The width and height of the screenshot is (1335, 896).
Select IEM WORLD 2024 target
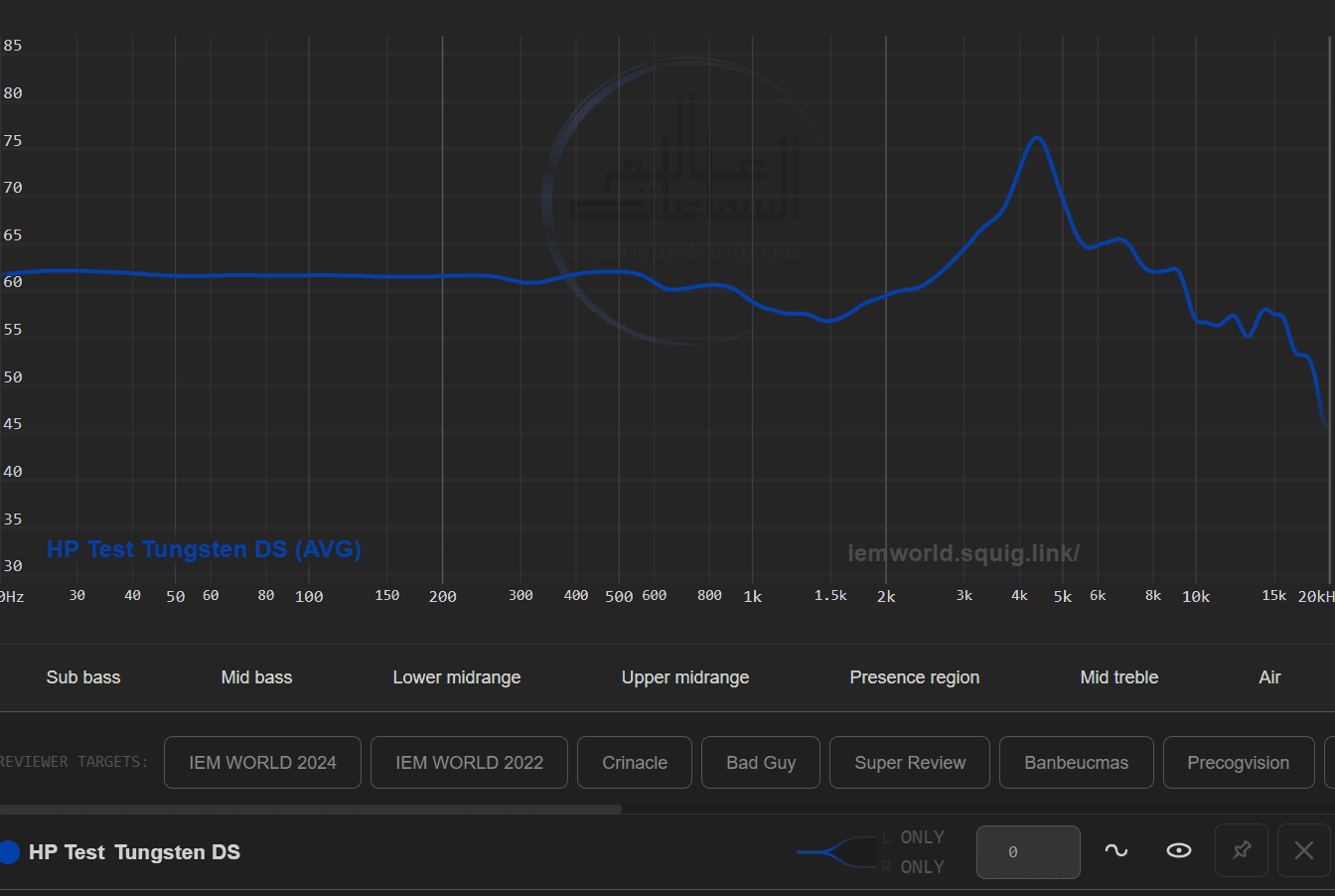[x=262, y=763]
